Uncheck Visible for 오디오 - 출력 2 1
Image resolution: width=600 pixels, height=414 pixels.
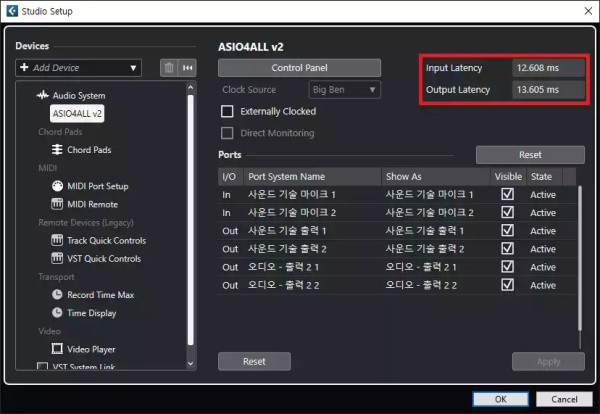click(x=507, y=266)
